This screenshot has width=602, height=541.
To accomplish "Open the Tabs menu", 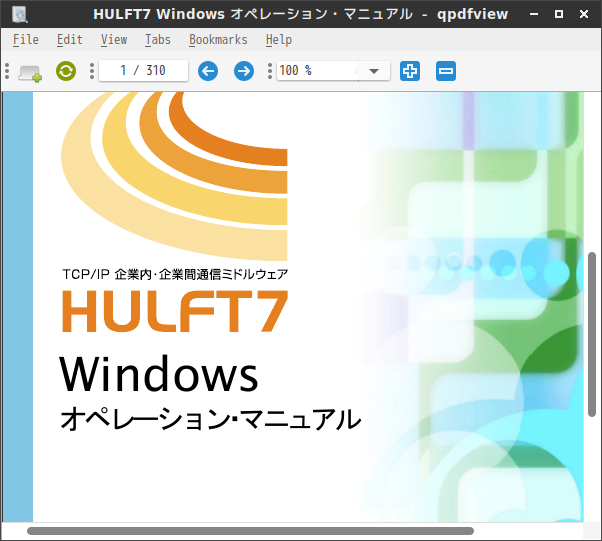I will tap(158, 40).
